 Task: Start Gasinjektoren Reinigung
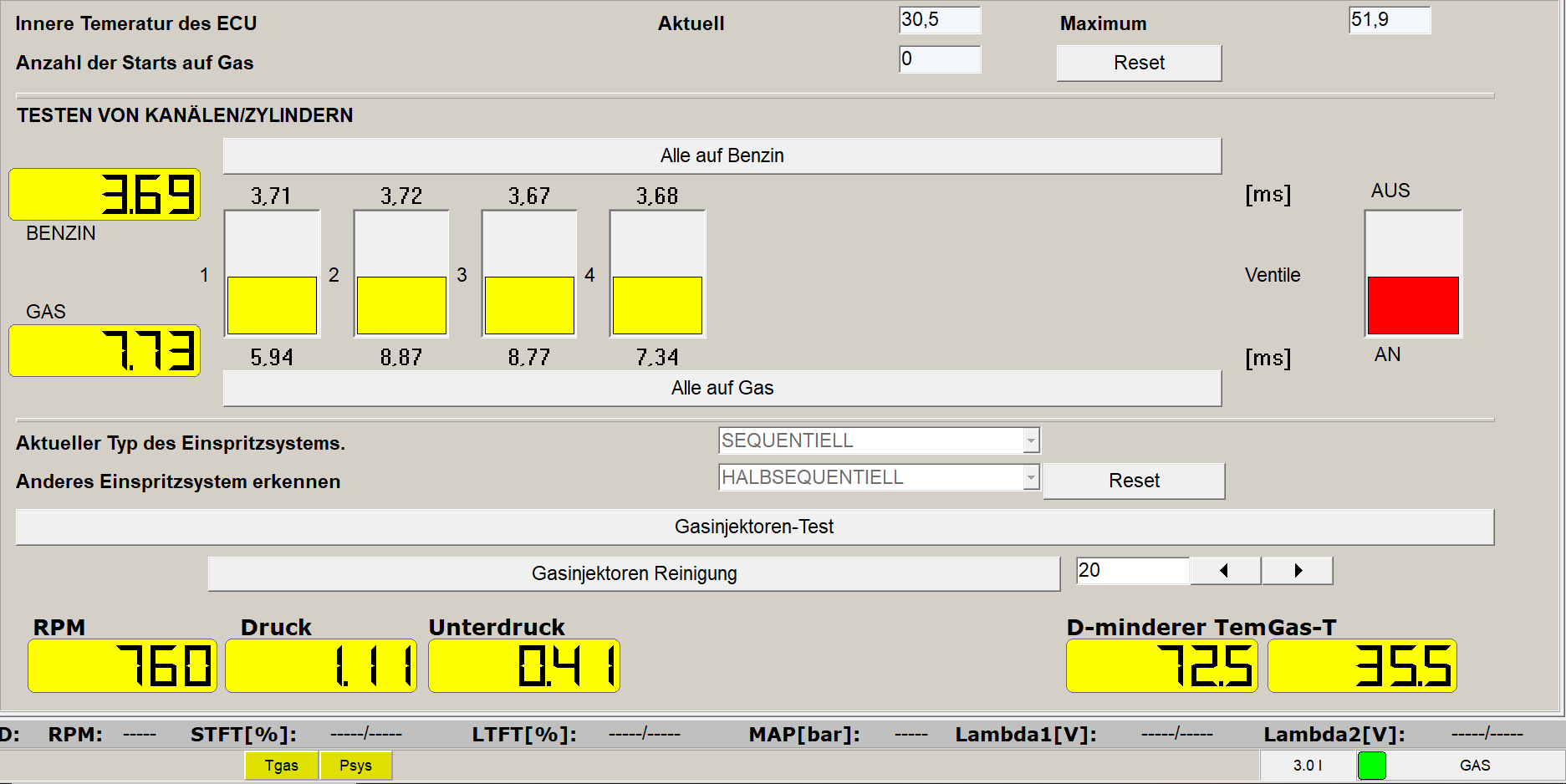[x=634, y=573]
